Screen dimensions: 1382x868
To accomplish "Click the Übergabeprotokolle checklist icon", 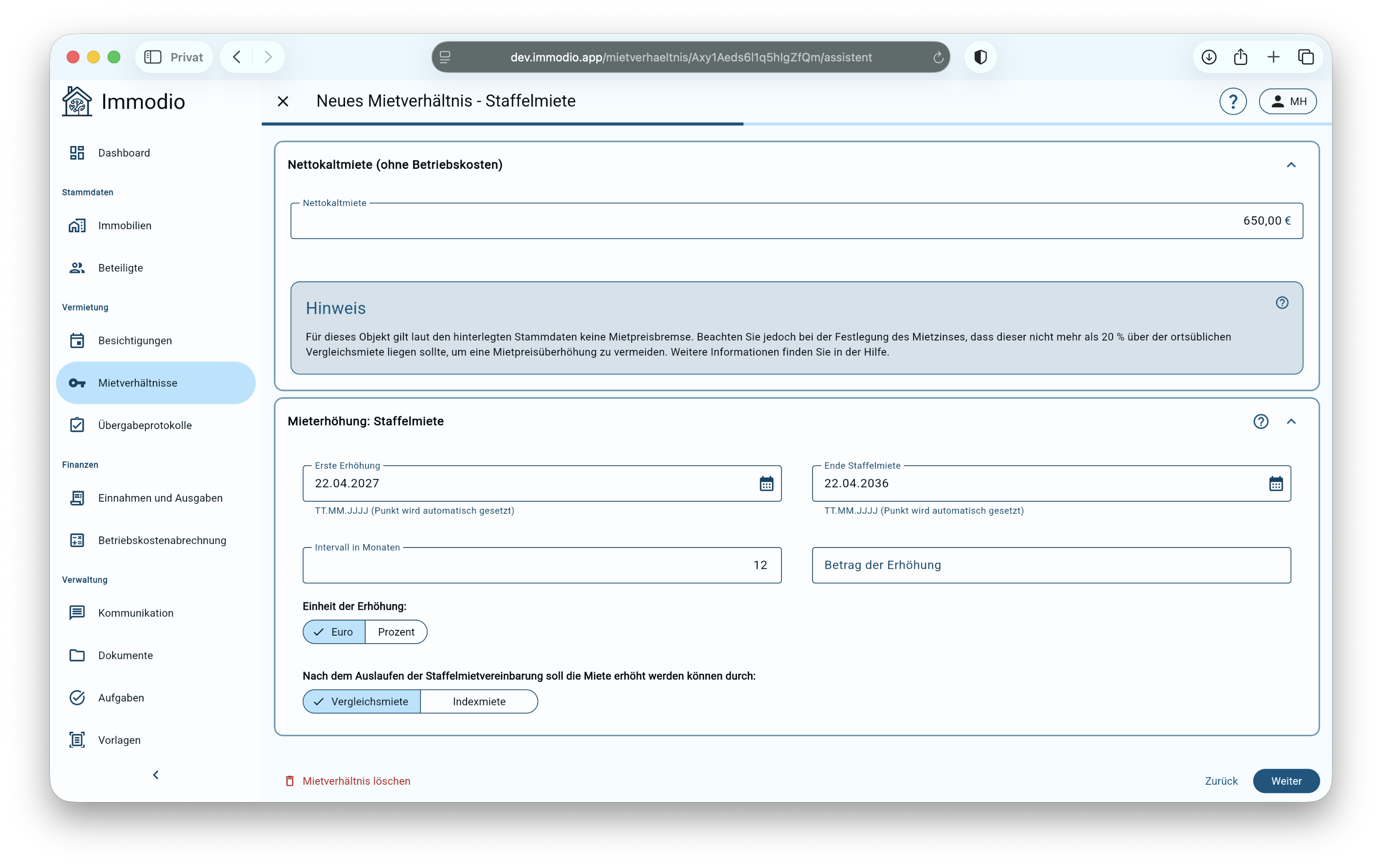I will 77,425.
